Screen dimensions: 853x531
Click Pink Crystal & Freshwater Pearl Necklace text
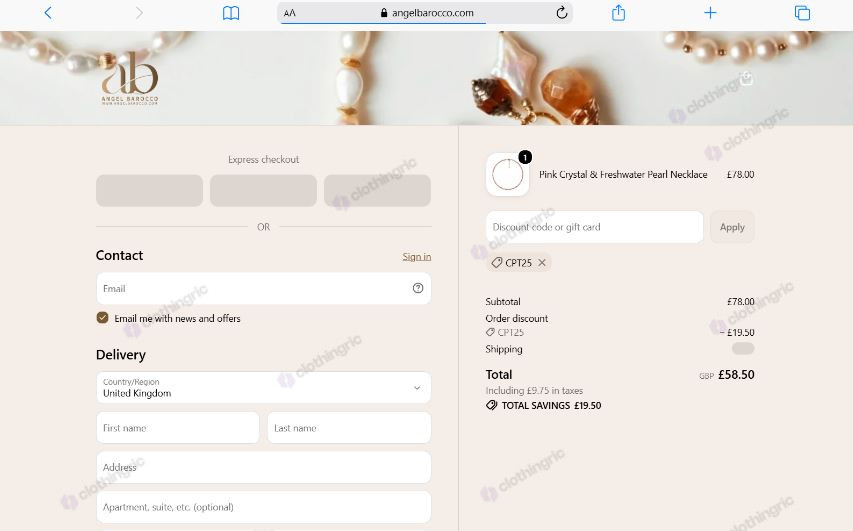click(623, 175)
